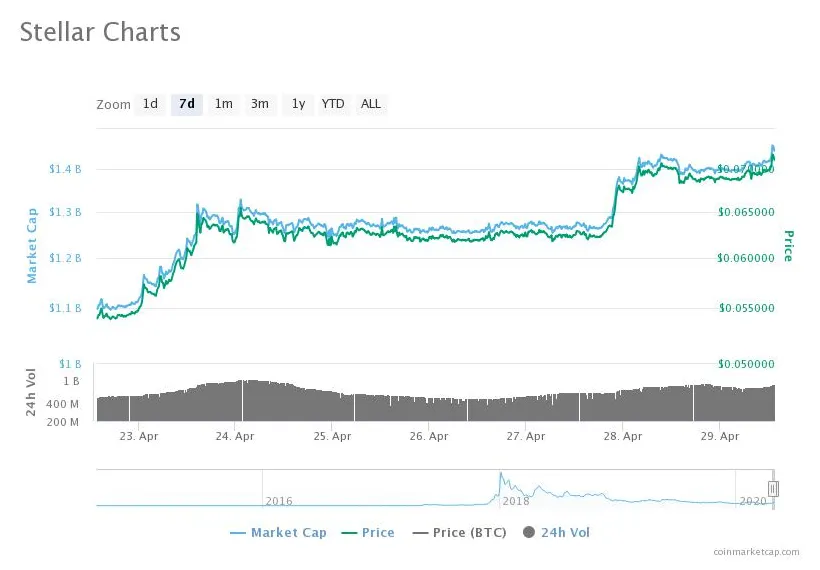Click the 24h Vol legend circle icon
Screen dimensions: 820x570
(x=529, y=533)
